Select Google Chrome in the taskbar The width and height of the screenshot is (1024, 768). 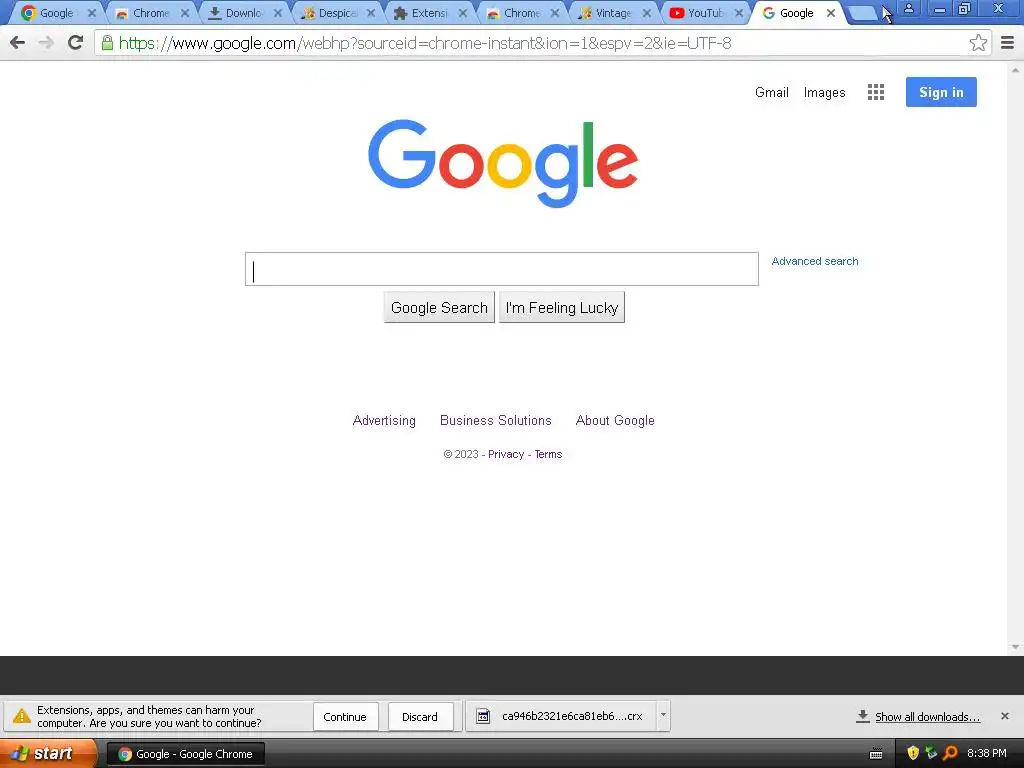pos(185,754)
